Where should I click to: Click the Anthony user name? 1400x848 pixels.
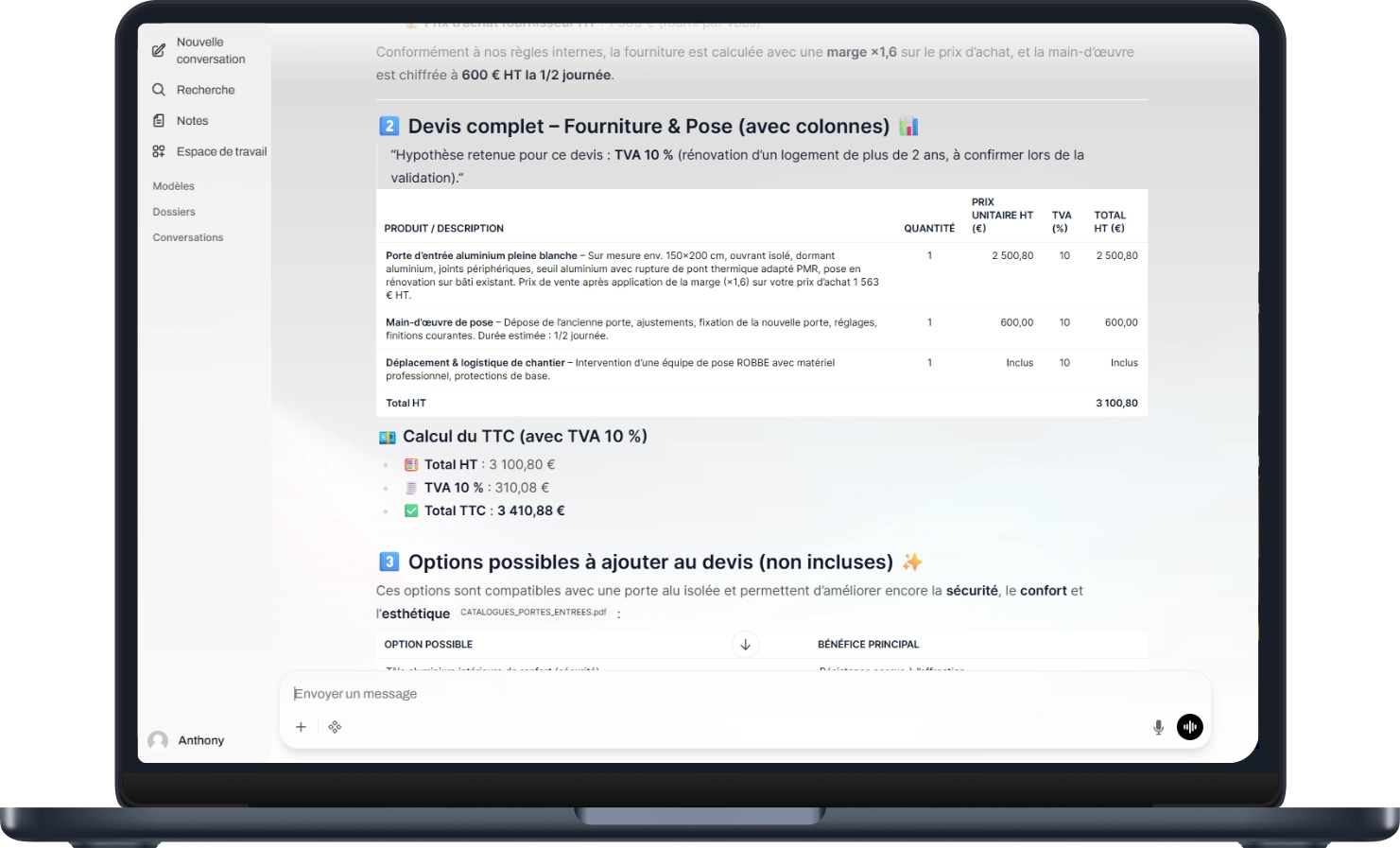(x=201, y=740)
